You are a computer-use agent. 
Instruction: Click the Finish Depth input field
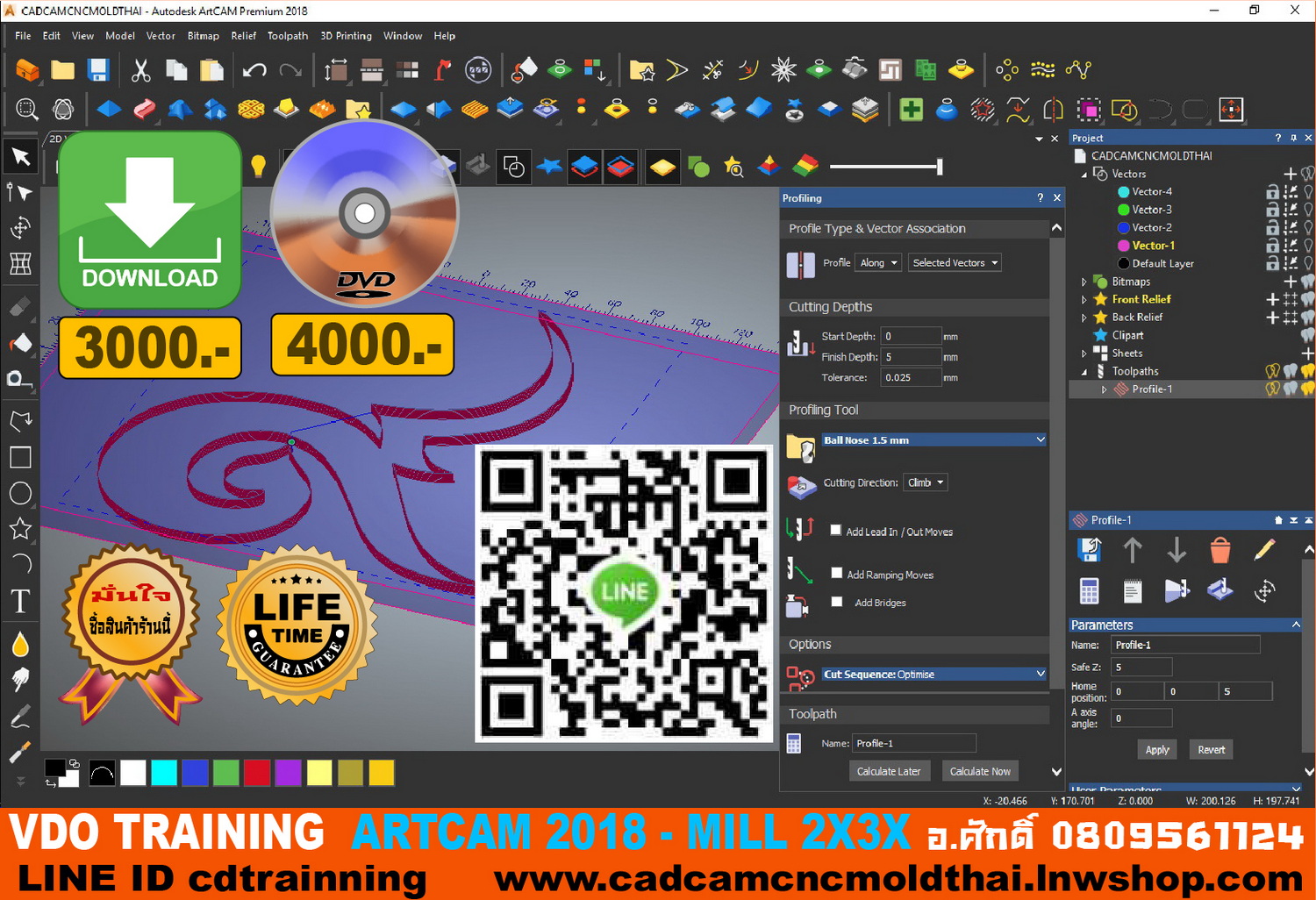[x=911, y=357]
